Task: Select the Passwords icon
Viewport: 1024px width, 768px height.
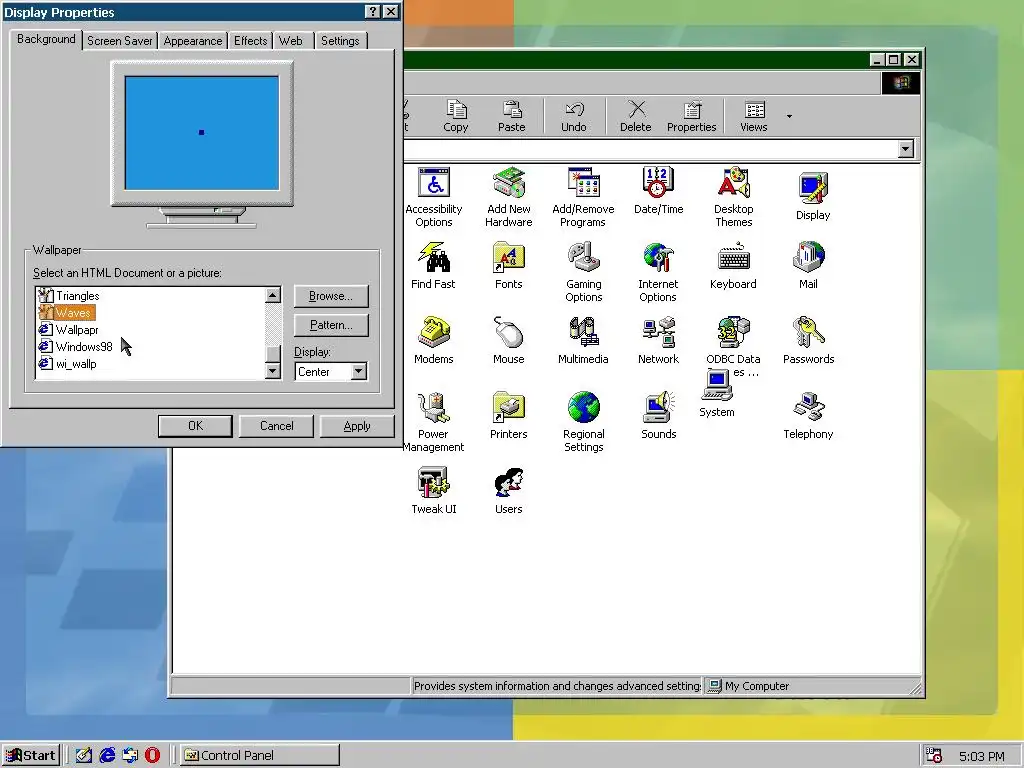Action: coord(808,340)
